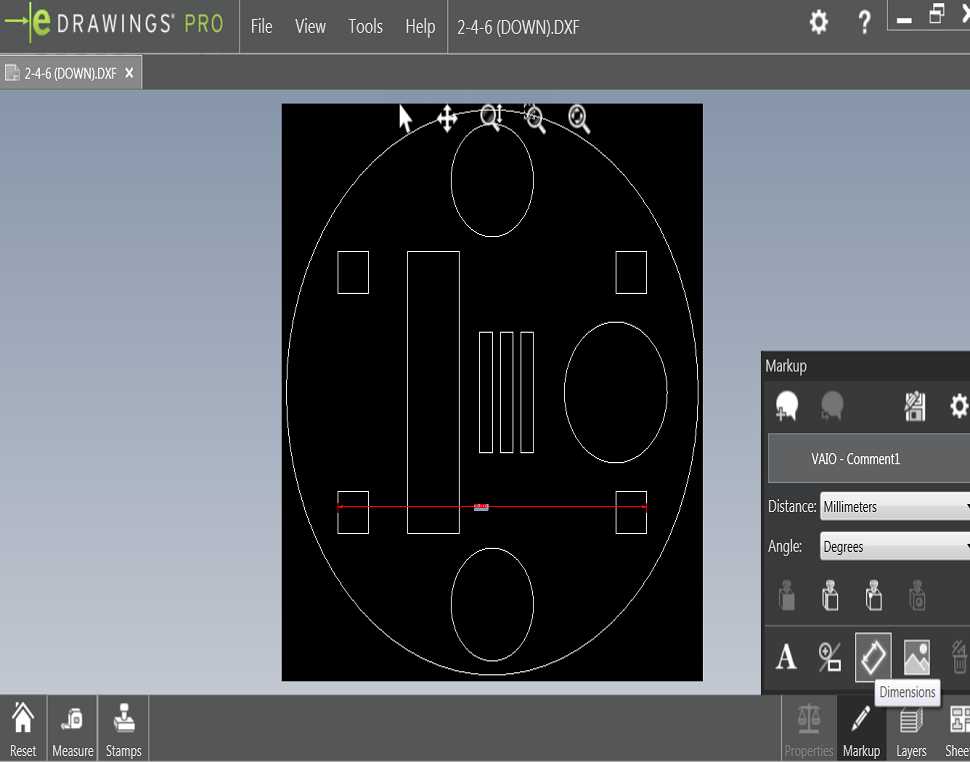Select the Text markup tool
970x762 pixels.
pos(786,657)
